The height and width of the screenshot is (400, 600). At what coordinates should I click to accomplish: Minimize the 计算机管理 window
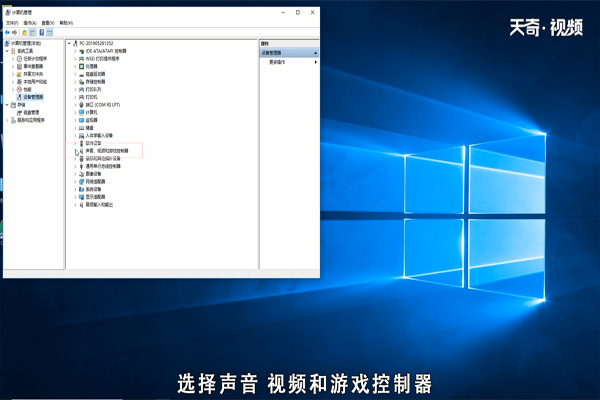(x=283, y=13)
